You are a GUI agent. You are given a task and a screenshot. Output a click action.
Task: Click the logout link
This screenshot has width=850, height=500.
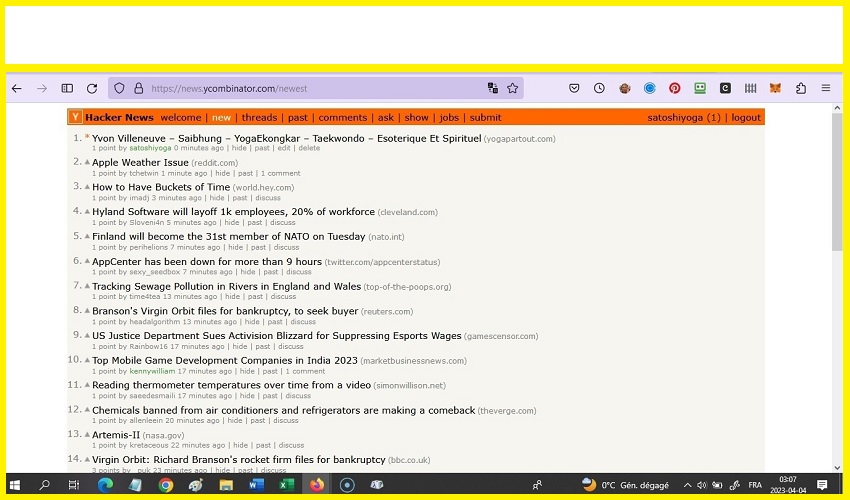pyautogui.click(x=746, y=118)
